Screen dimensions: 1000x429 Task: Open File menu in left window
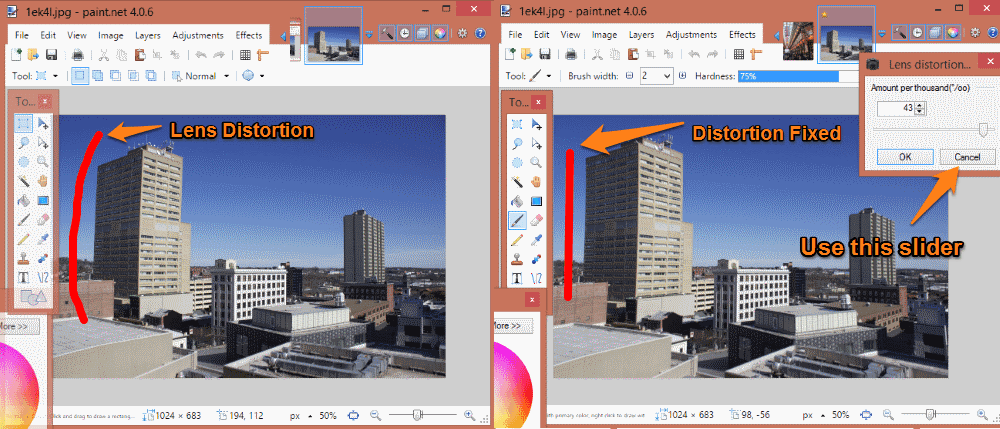click(22, 35)
